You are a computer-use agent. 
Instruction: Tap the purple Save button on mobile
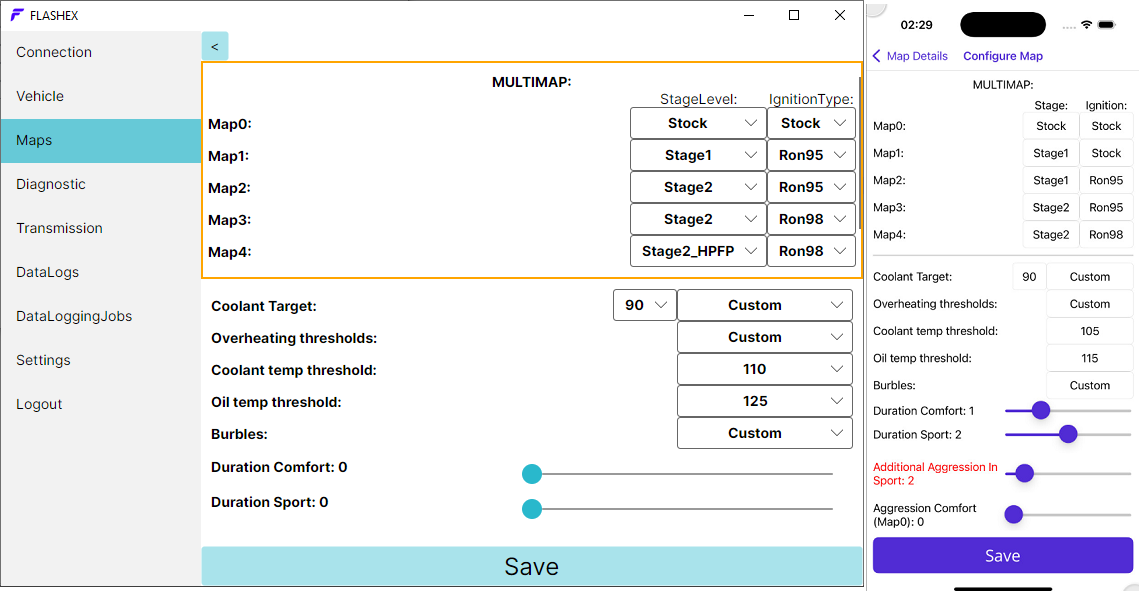1002,556
